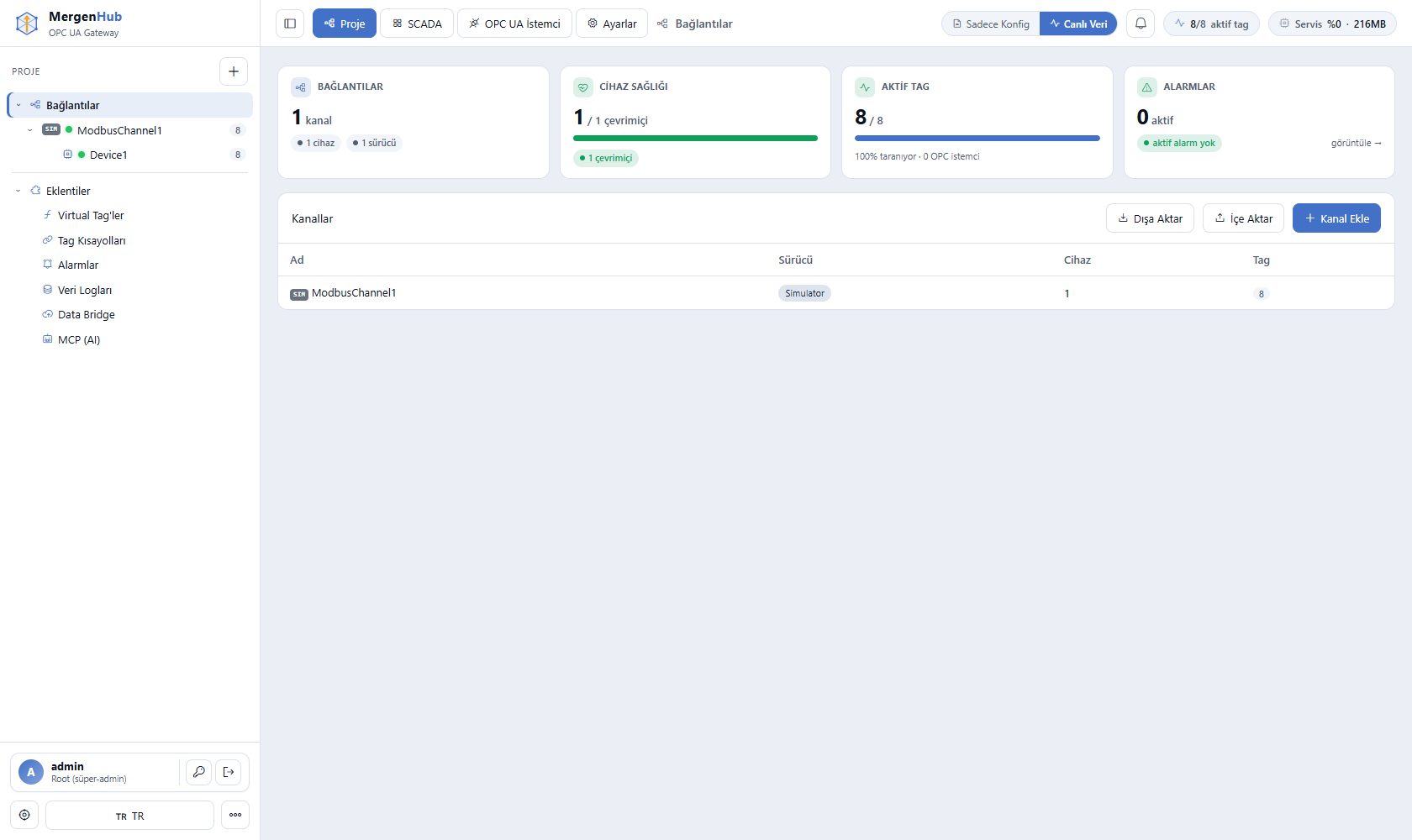Viewport: 1412px width, 840px height.
Task: Open the three-dots more options button
Action: 235,815
